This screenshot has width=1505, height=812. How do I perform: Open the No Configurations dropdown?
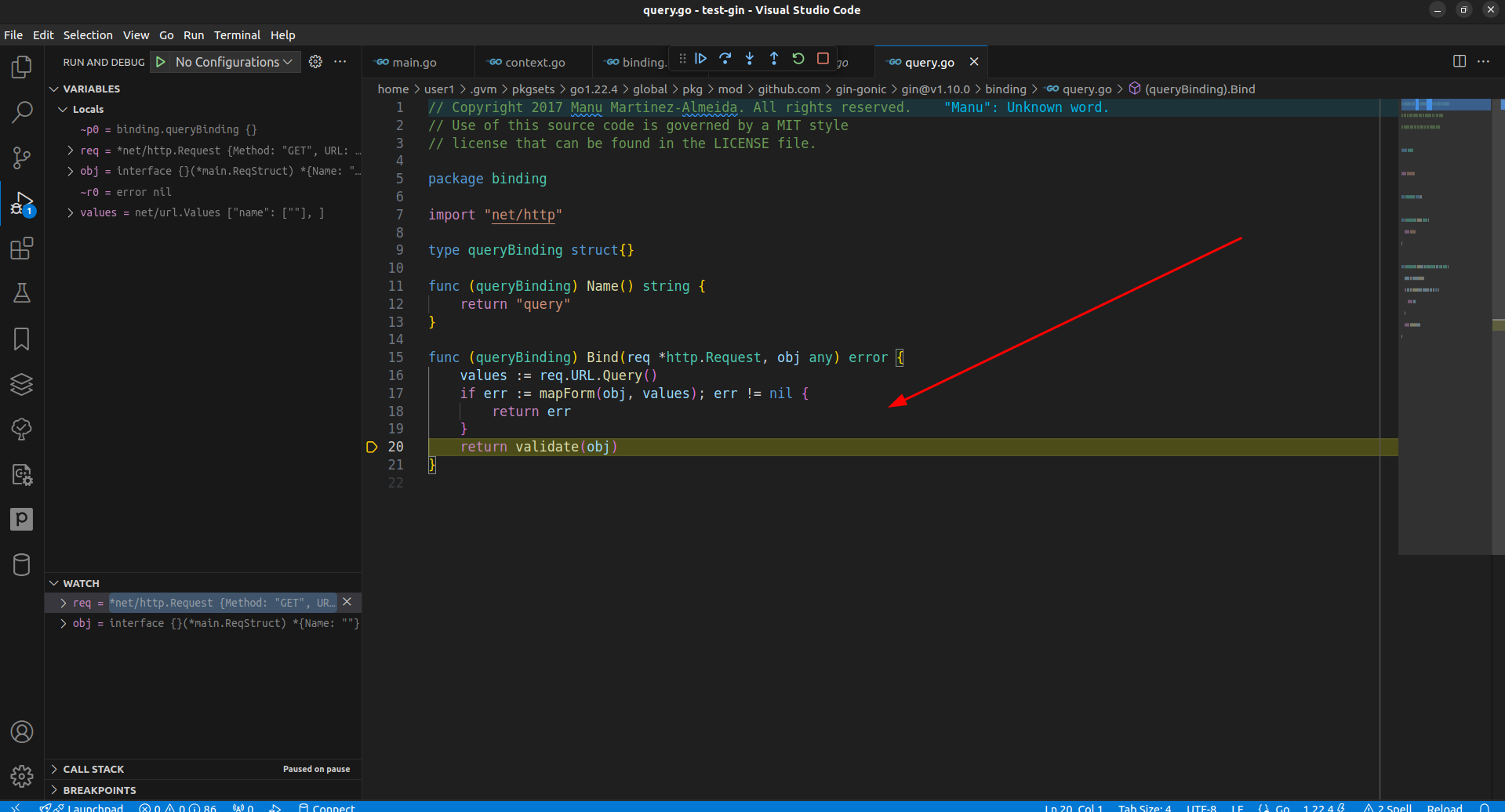pos(234,62)
